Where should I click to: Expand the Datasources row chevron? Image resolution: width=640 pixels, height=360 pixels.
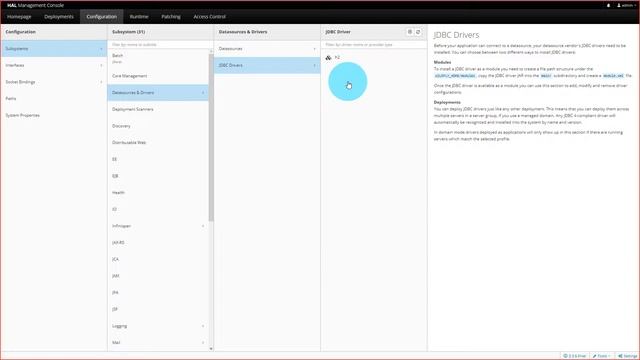click(314, 49)
